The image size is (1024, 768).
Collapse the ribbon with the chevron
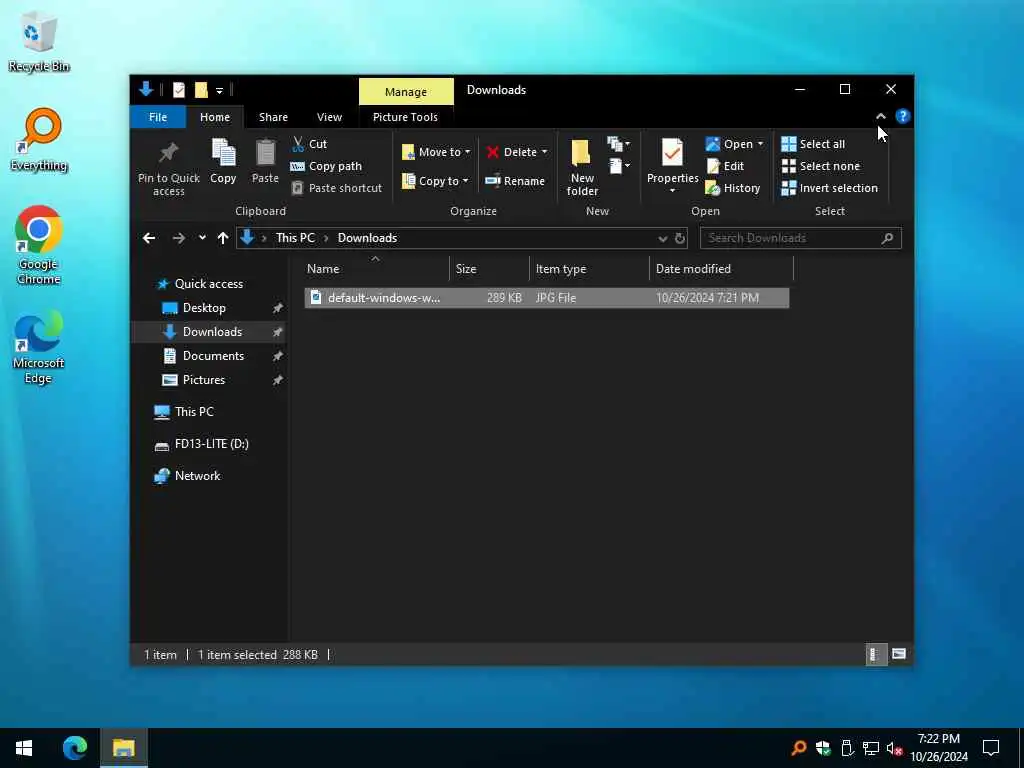(880, 116)
